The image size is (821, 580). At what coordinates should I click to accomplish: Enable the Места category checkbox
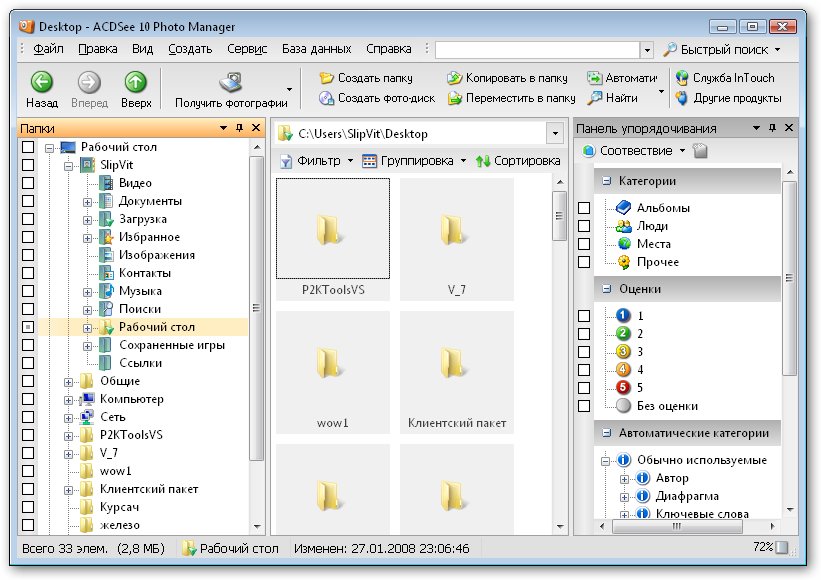pyautogui.click(x=584, y=244)
